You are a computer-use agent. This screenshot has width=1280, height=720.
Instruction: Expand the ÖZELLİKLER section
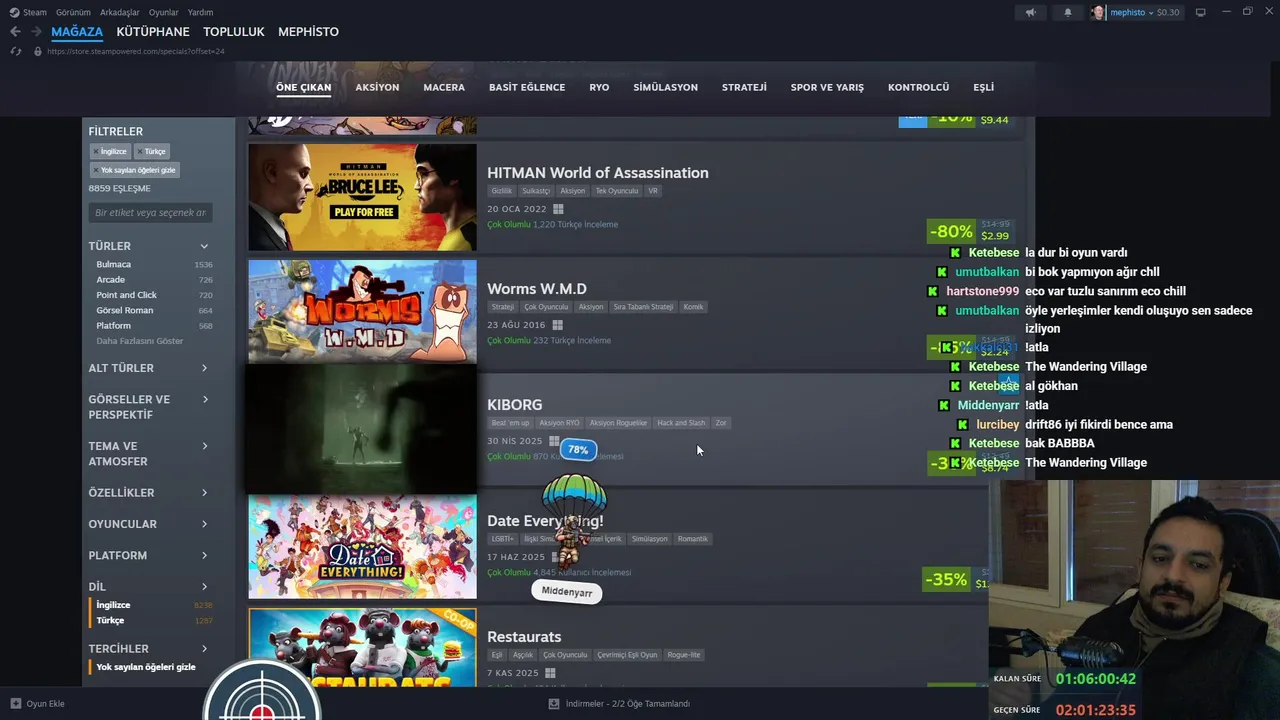coord(149,493)
